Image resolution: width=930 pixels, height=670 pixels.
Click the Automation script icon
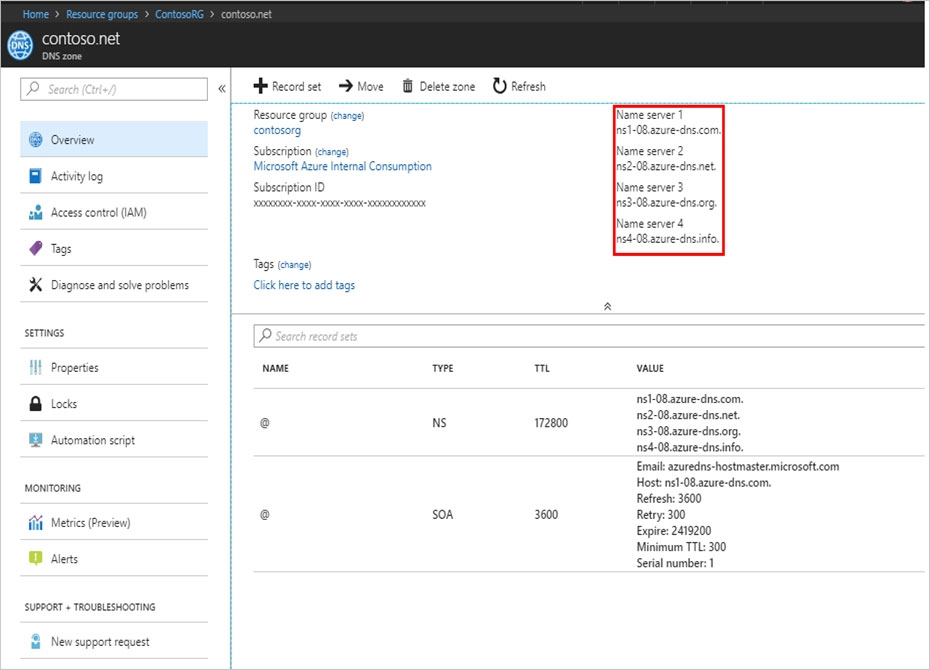click(x=36, y=440)
